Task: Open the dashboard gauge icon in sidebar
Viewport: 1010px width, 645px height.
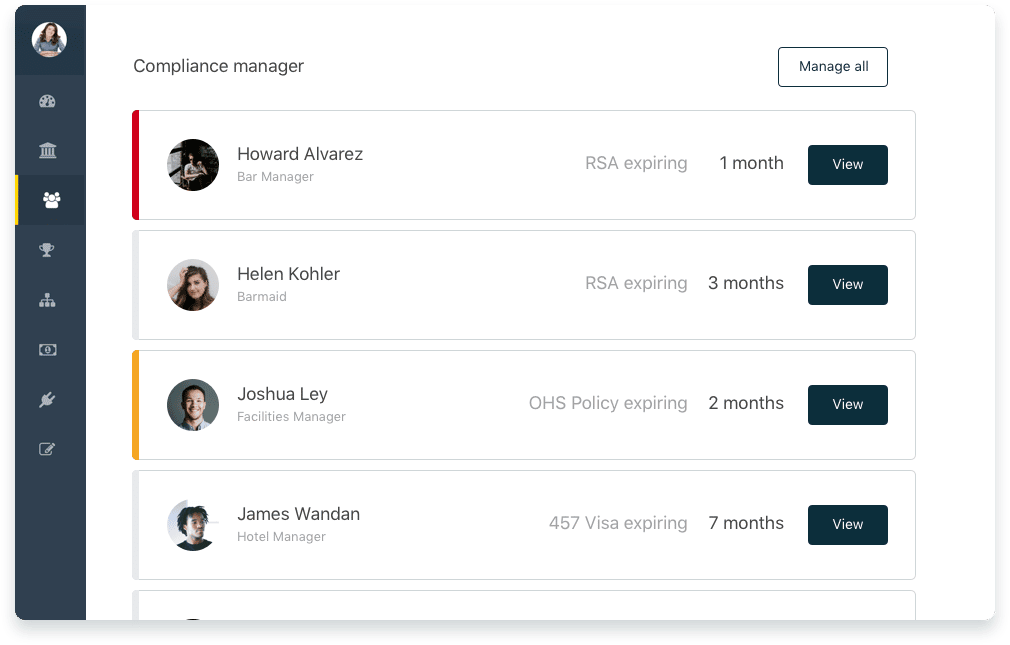Action: point(47,101)
